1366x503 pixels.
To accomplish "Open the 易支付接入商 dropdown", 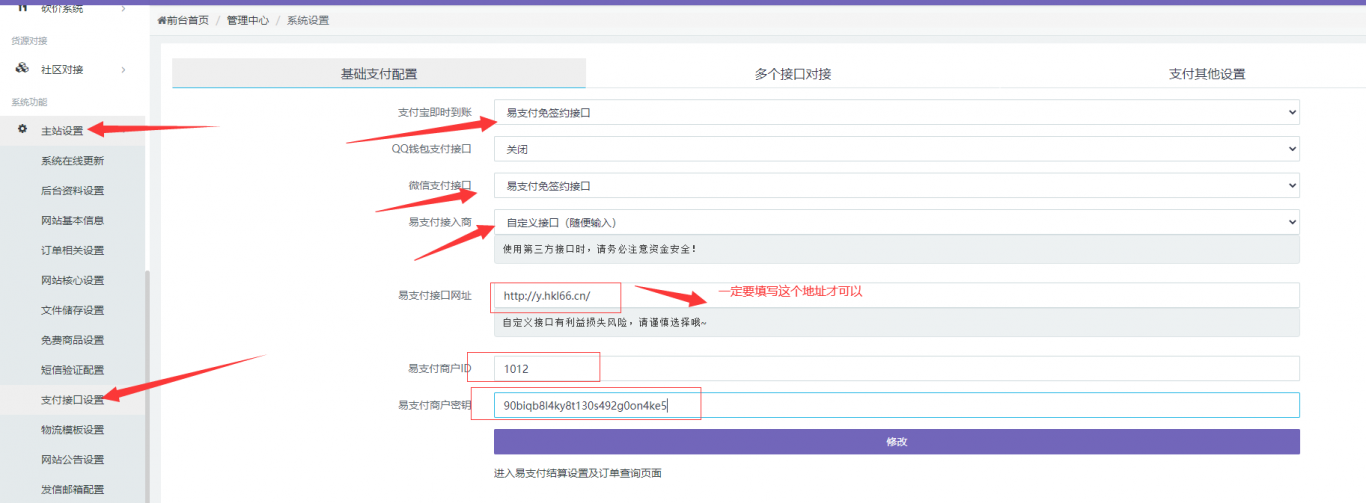I will coord(896,222).
